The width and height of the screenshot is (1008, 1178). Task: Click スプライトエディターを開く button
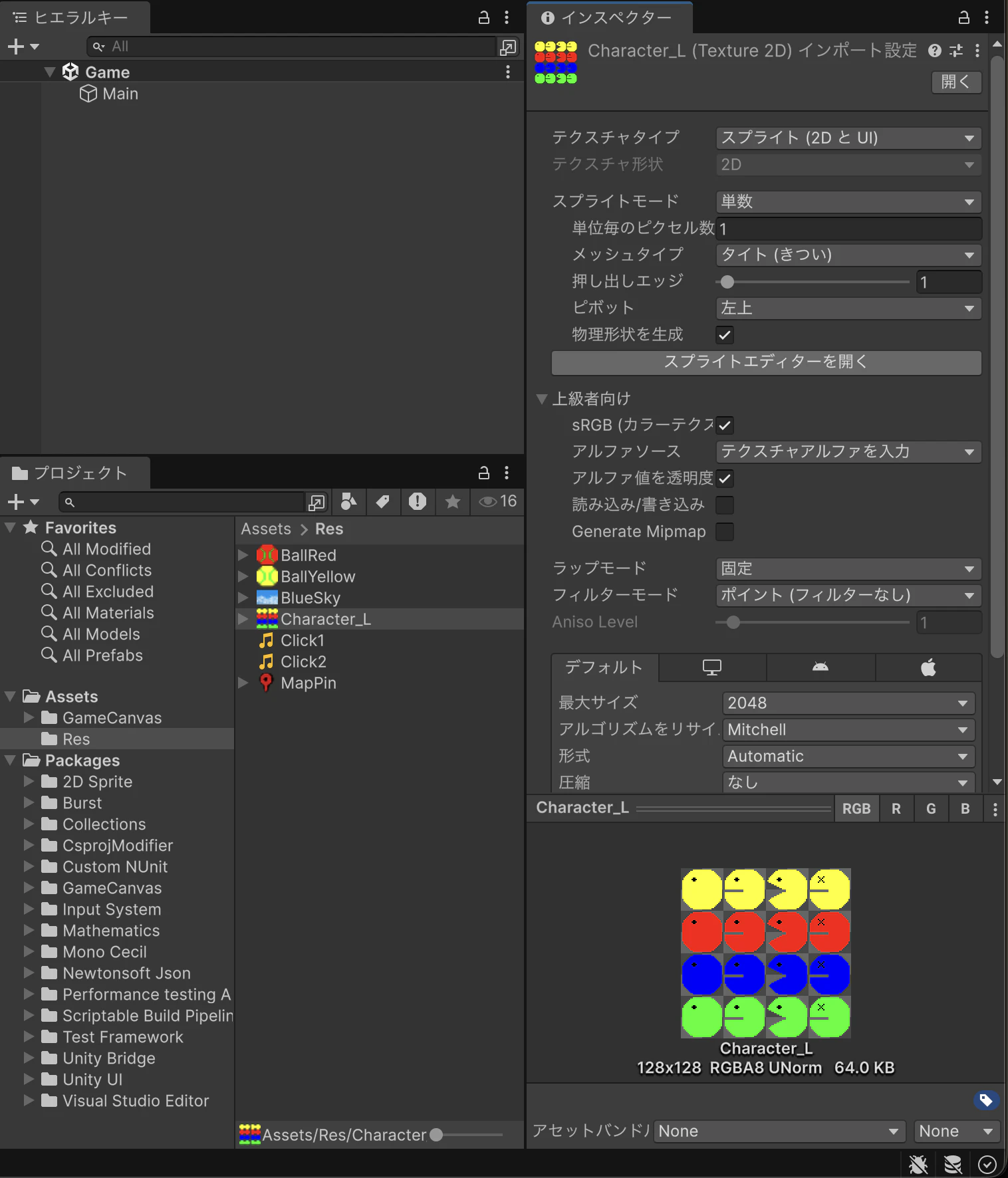tap(767, 362)
